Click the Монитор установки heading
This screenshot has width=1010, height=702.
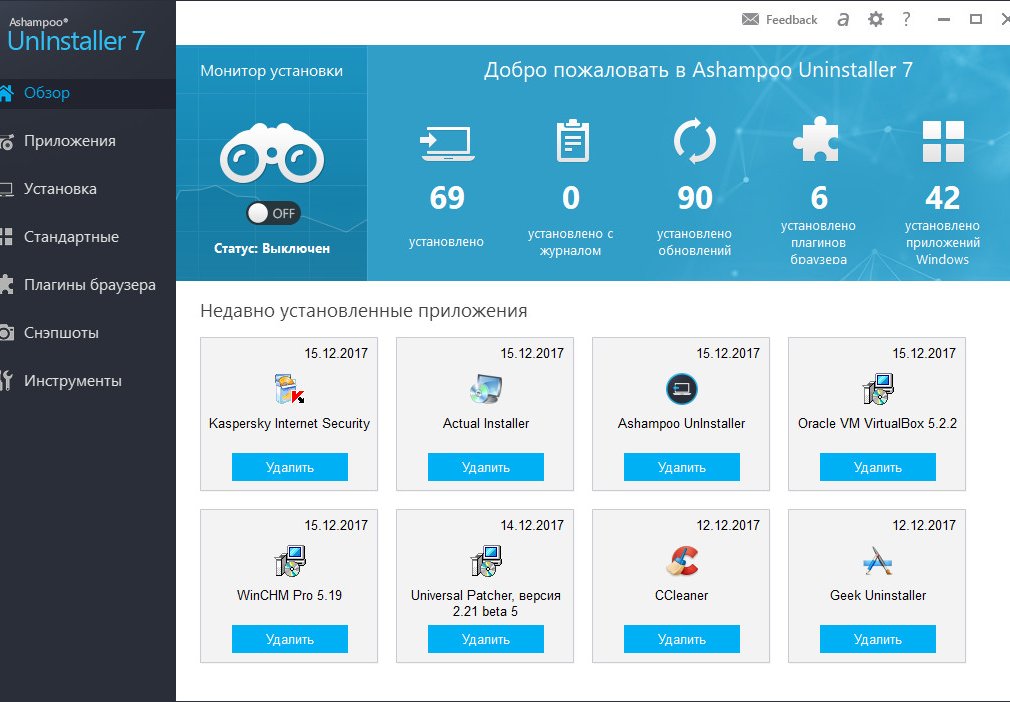271,71
